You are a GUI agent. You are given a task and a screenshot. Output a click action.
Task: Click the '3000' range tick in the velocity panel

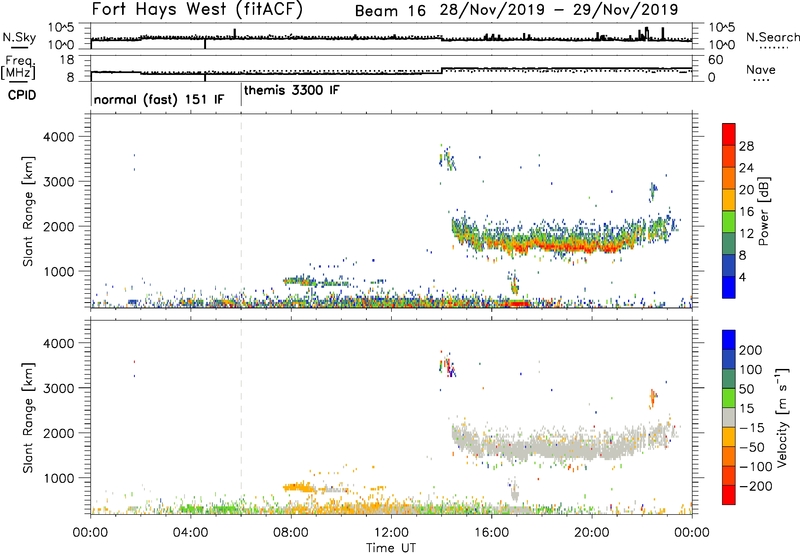(x=59, y=388)
